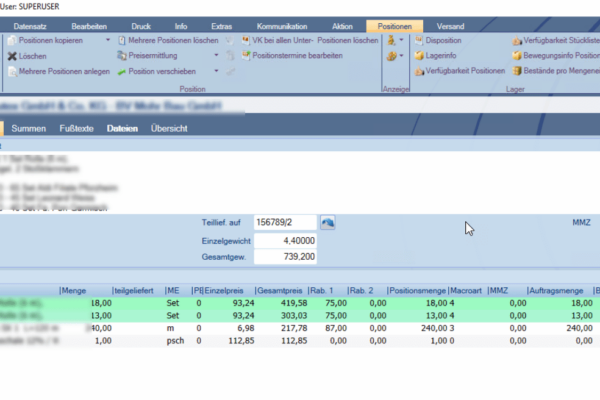Viewport: 600px width, 400px height.
Task: Expand the Position verschieben dropdown arrow
Action: [x=218, y=72]
